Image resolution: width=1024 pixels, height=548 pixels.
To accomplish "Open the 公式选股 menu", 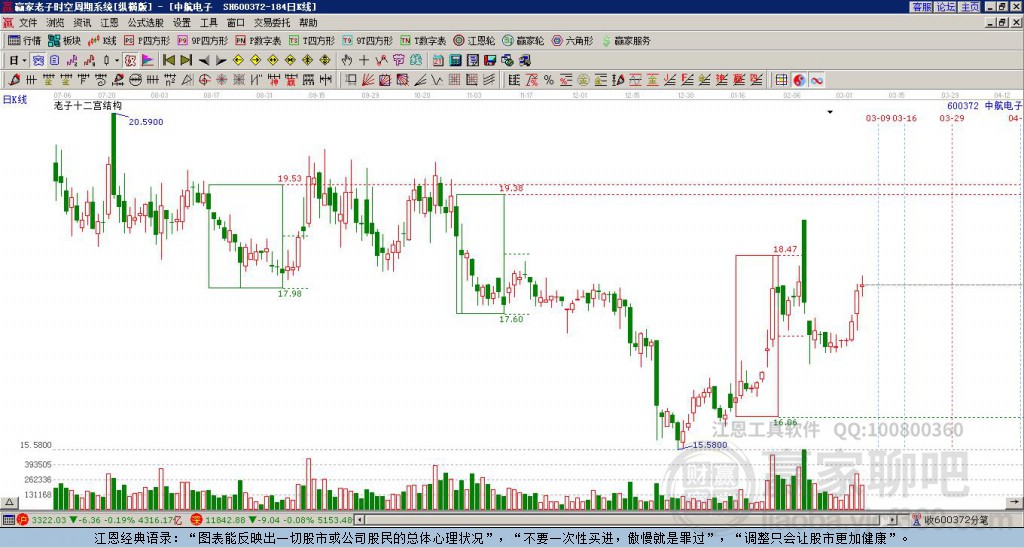I will point(146,23).
